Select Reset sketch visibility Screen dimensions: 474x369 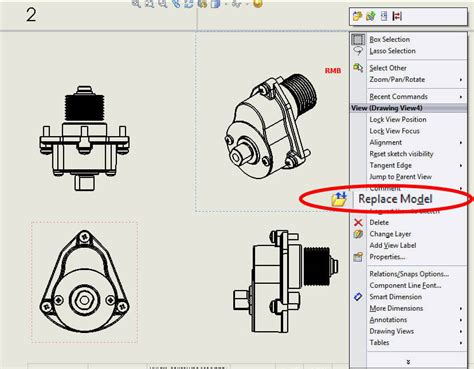[401, 154]
